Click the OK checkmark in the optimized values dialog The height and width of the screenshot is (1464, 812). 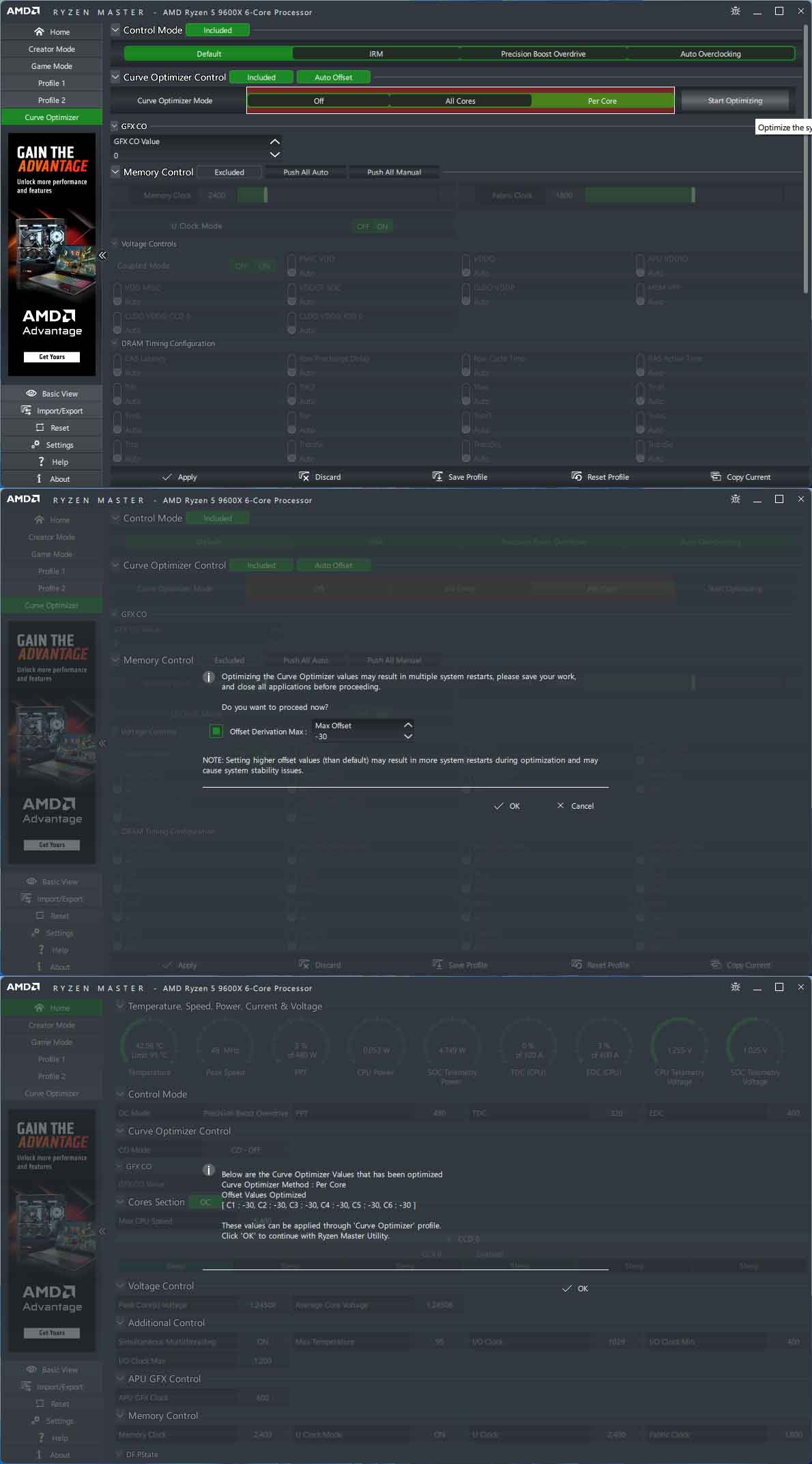(567, 1289)
